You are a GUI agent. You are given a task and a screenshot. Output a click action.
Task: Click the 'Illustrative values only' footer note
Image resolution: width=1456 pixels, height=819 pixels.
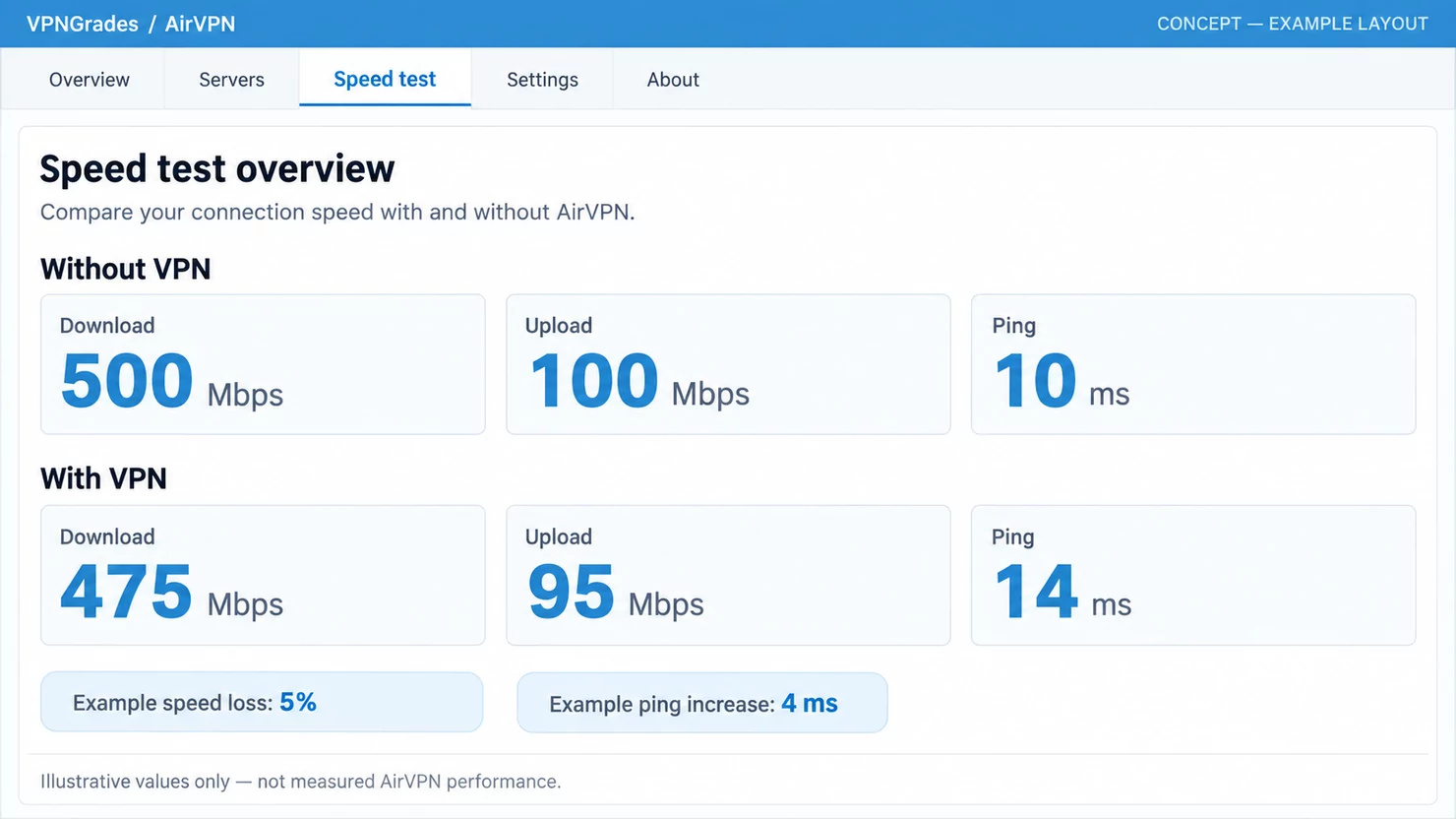point(300,782)
